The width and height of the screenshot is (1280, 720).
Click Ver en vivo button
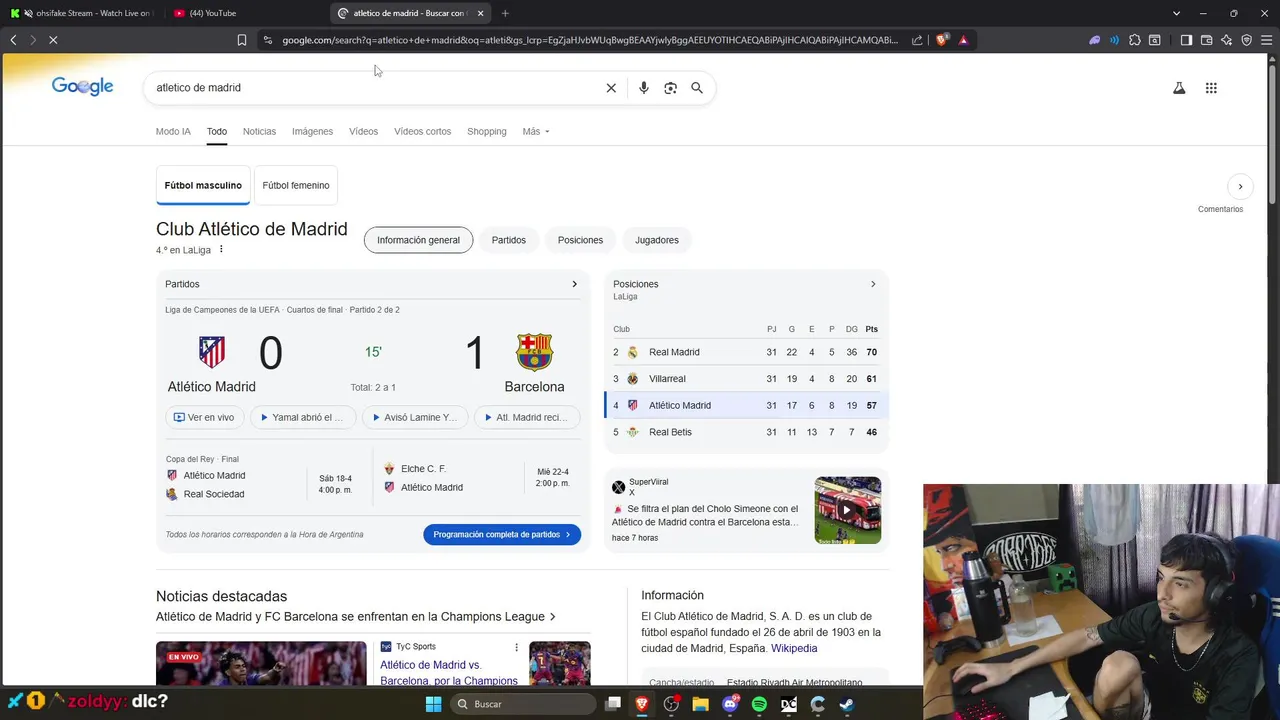click(204, 417)
